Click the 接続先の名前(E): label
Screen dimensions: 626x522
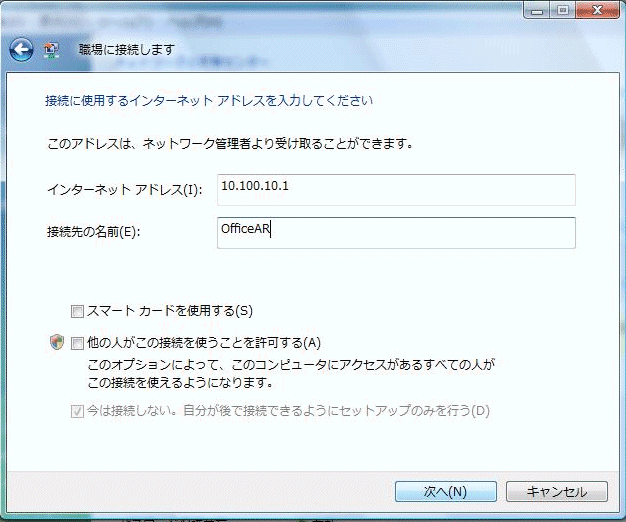point(93,231)
